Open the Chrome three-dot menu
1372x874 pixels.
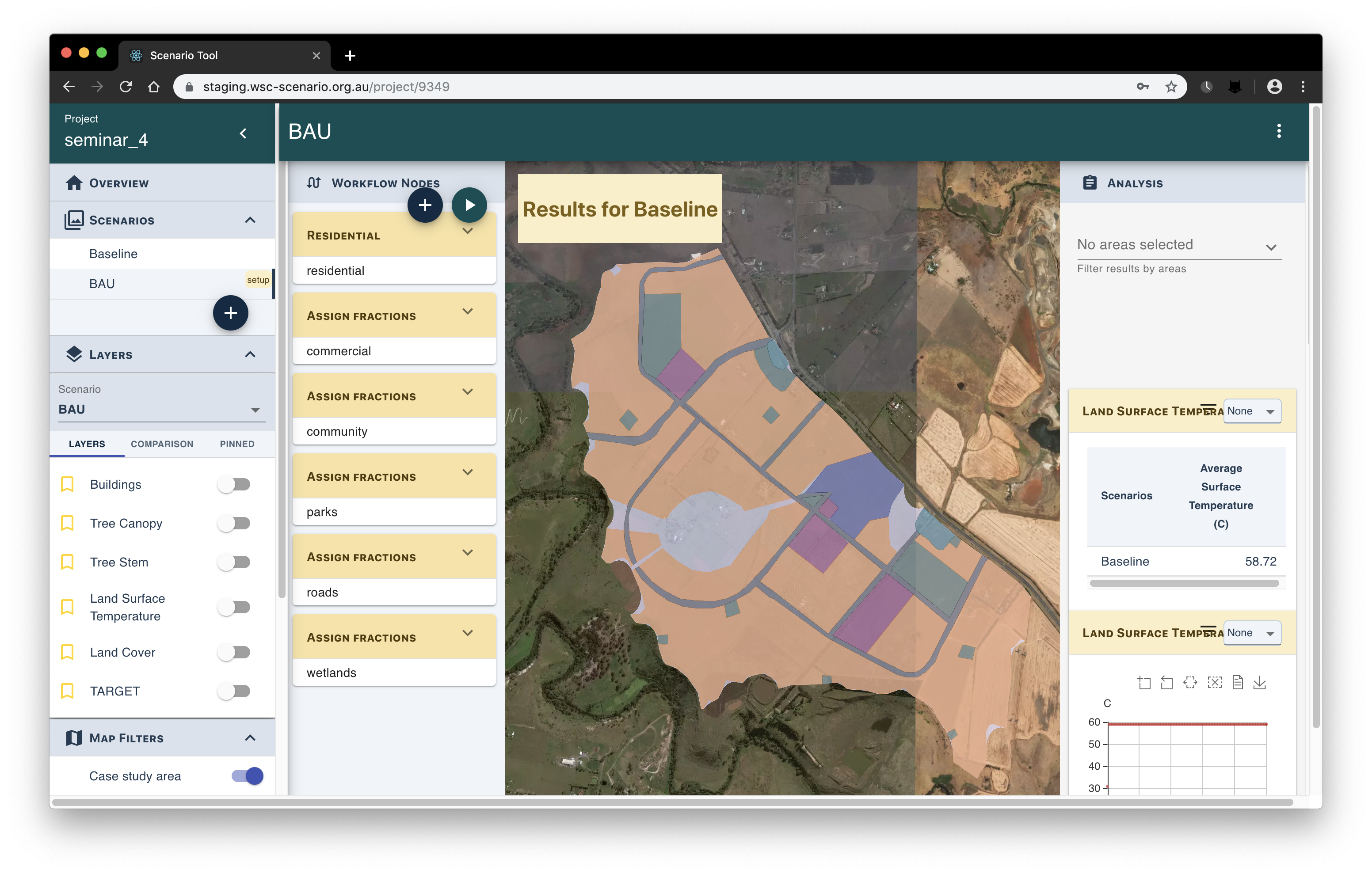[1303, 87]
